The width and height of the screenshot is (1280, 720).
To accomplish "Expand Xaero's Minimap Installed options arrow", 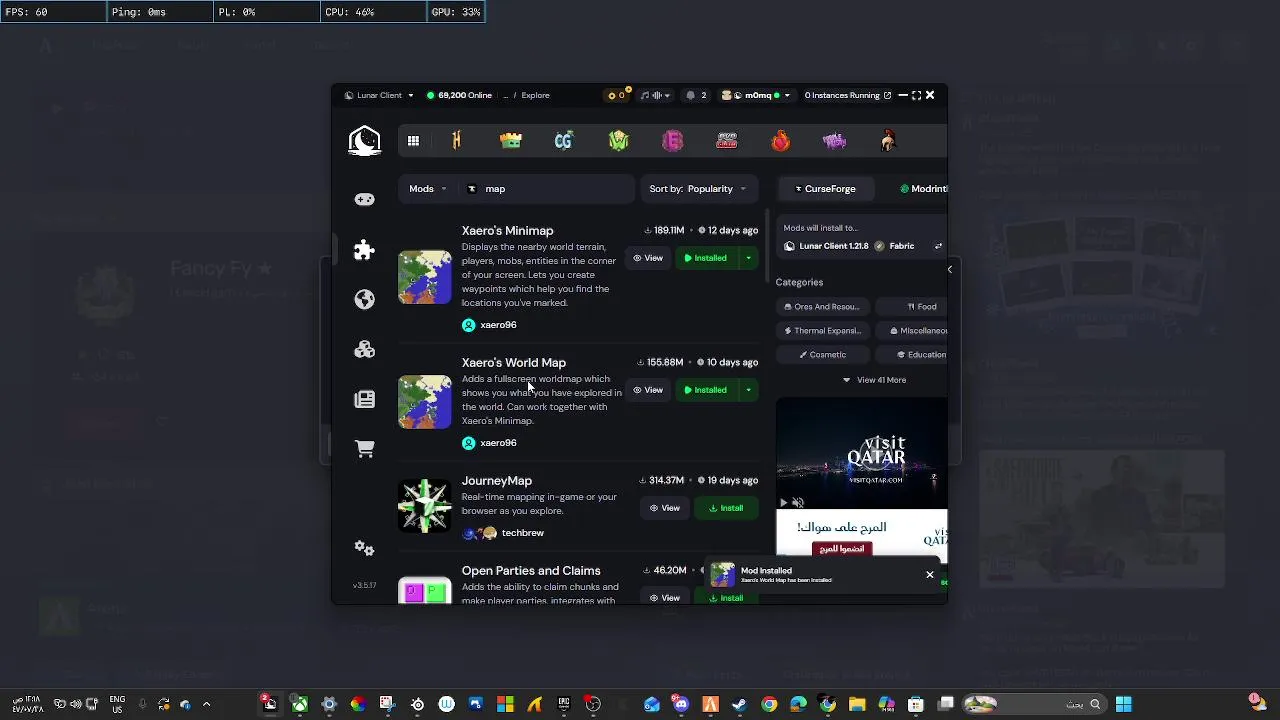I will pos(748,258).
